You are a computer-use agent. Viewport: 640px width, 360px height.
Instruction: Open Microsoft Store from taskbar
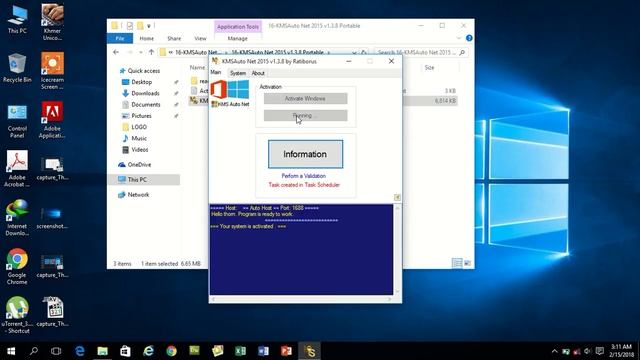[125, 351]
